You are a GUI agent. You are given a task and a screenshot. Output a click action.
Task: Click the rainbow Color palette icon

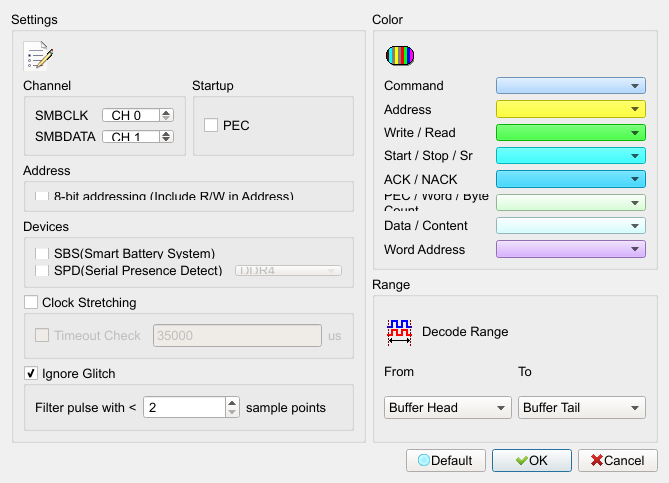click(400, 55)
